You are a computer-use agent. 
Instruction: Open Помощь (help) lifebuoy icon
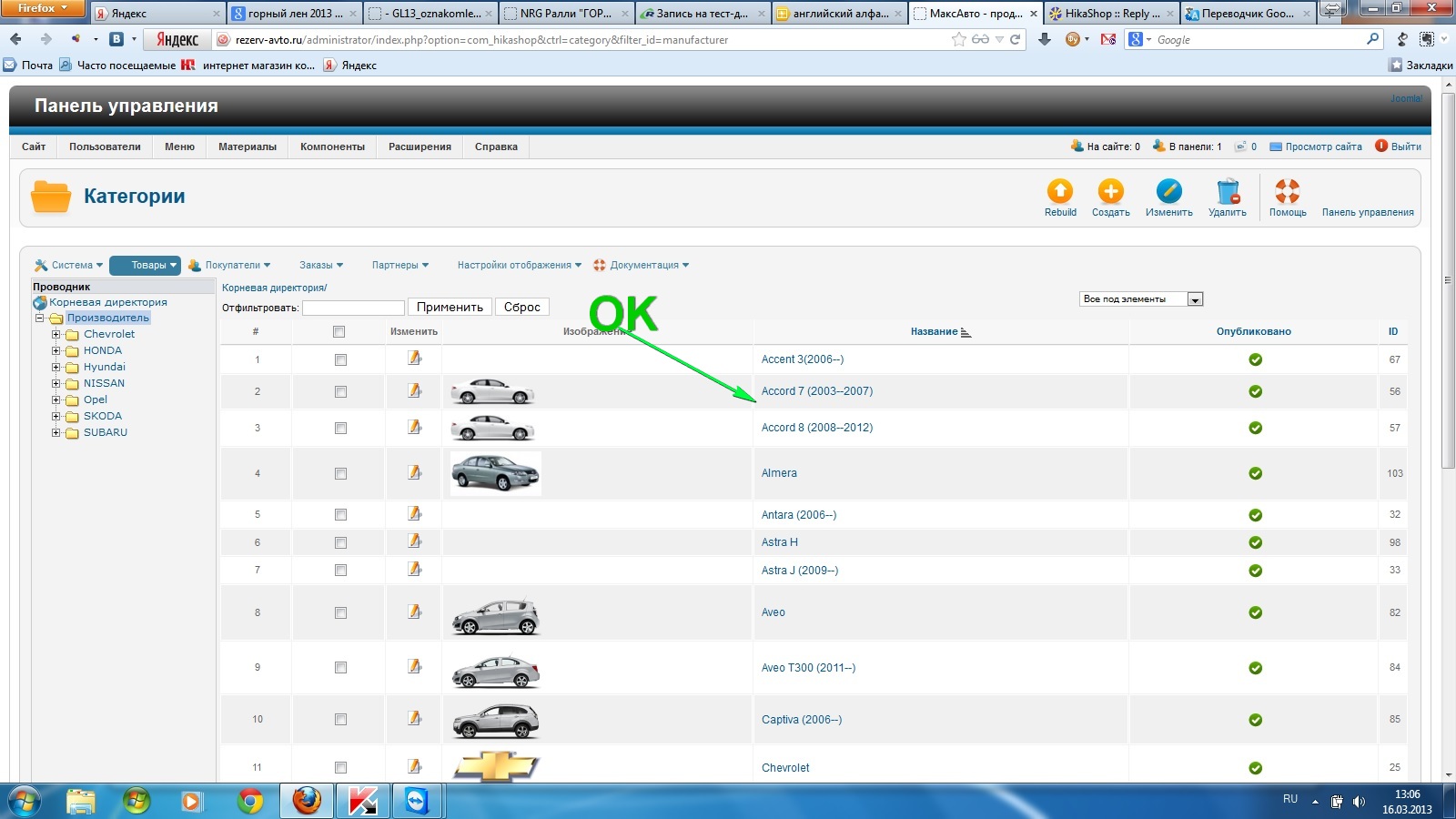tap(1288, 191)
